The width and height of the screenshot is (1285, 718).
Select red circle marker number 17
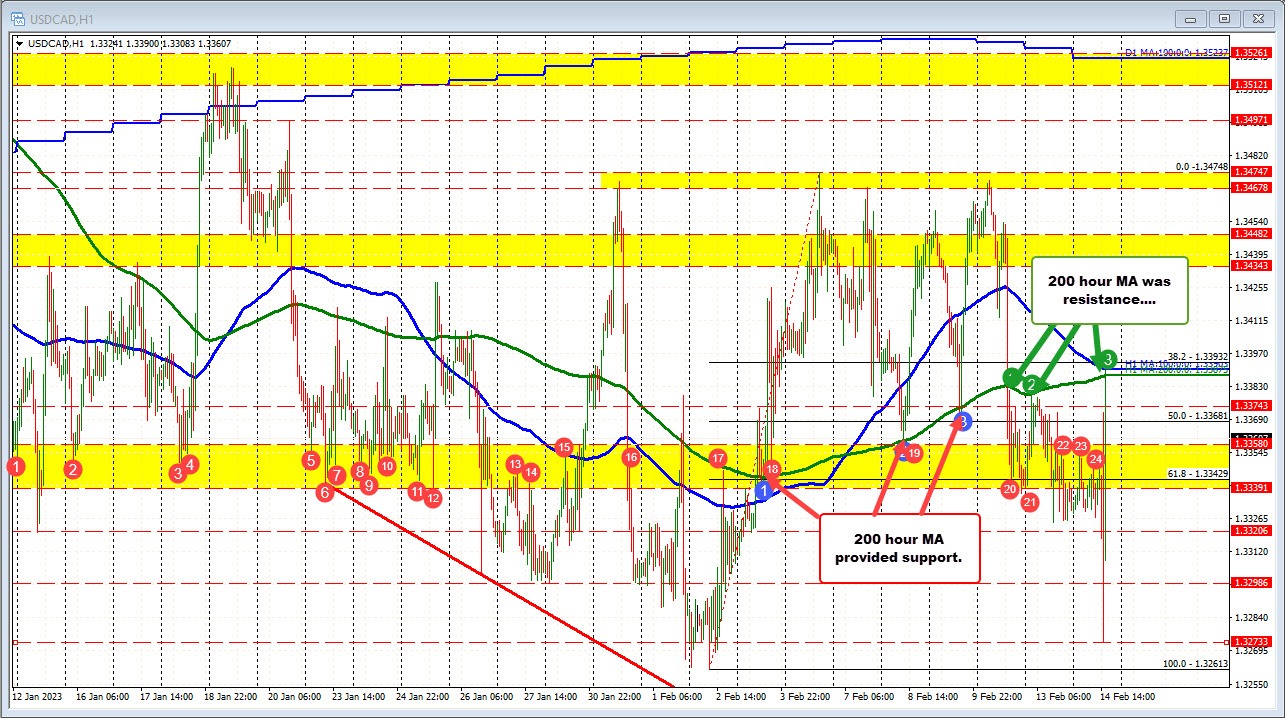[717, 458]
